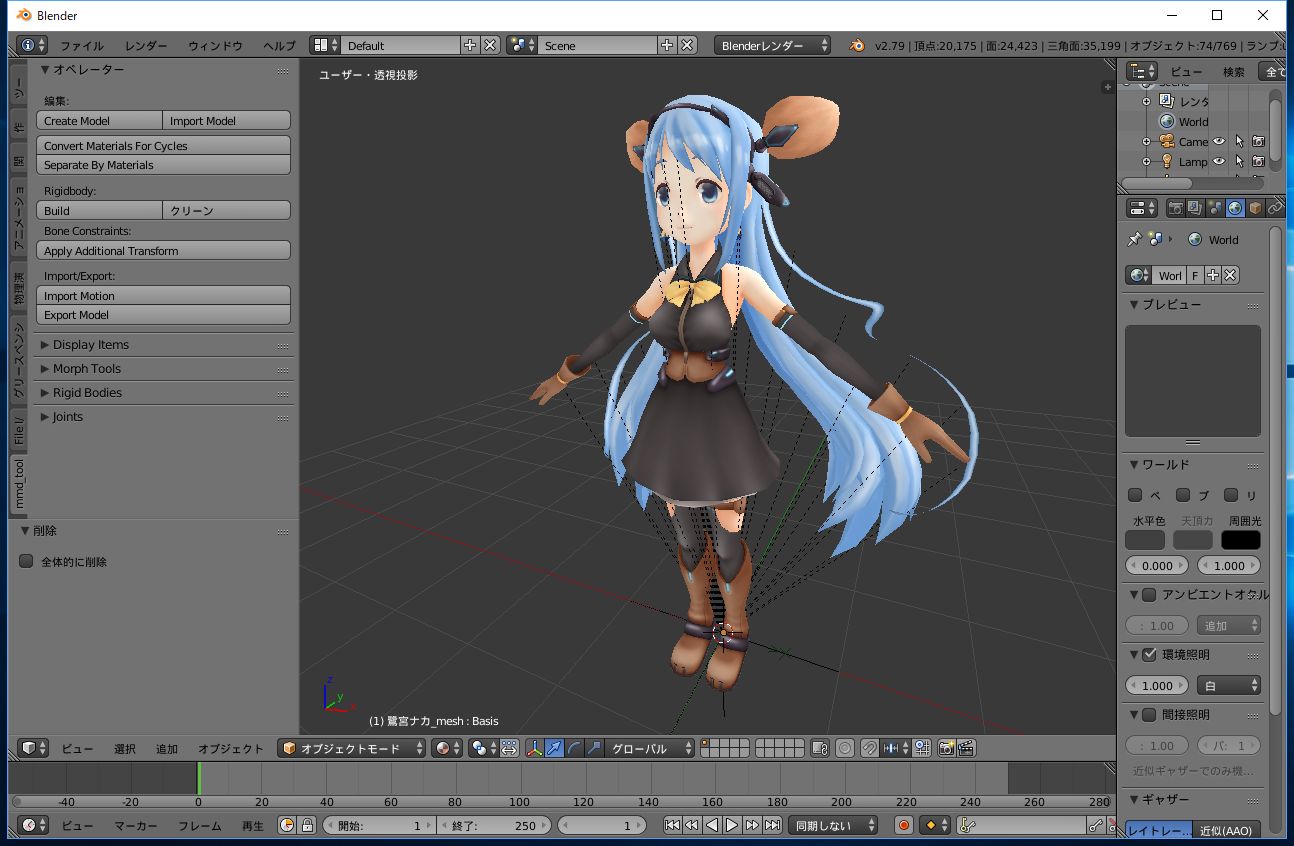The image size is (1294, 846).
Task: Enable the アンビエントオクルージョン checkbox
Action: 1149,594
